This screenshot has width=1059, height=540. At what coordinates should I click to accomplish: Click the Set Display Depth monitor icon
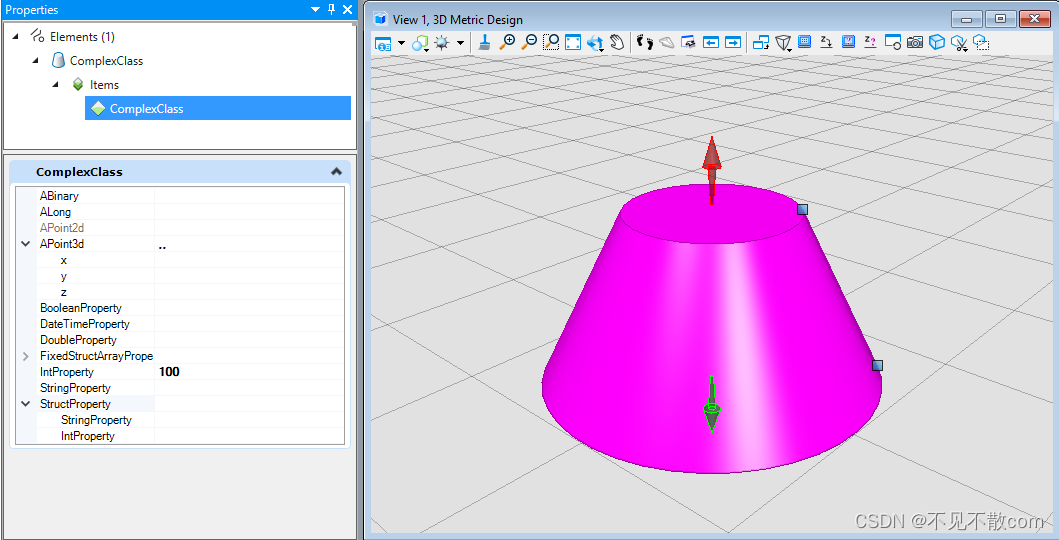coord(804,42)
